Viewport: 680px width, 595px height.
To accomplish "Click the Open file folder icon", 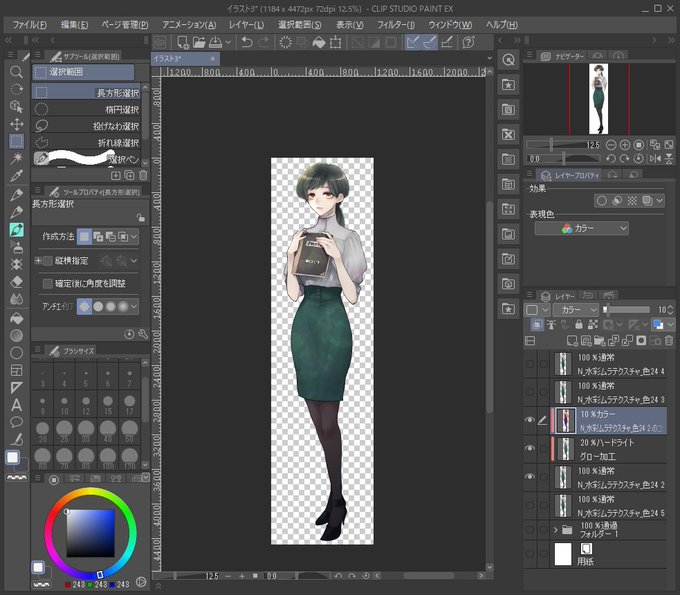I will coord(199,42).
